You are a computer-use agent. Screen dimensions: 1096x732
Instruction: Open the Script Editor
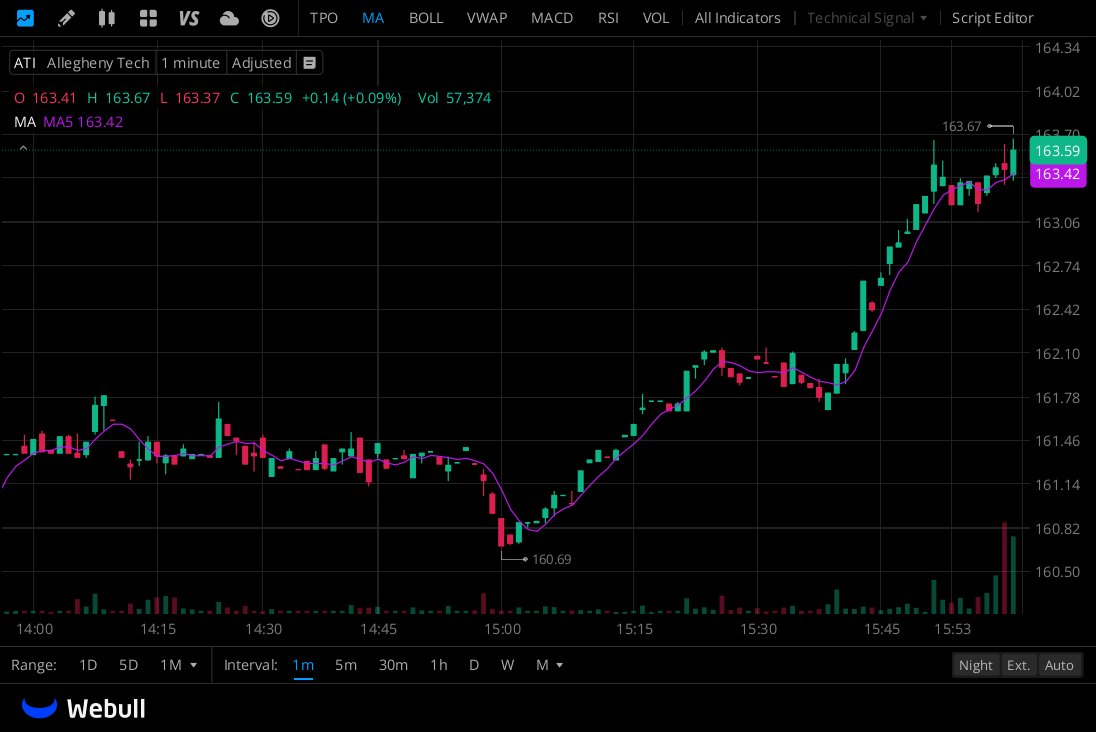pos(993,18)
